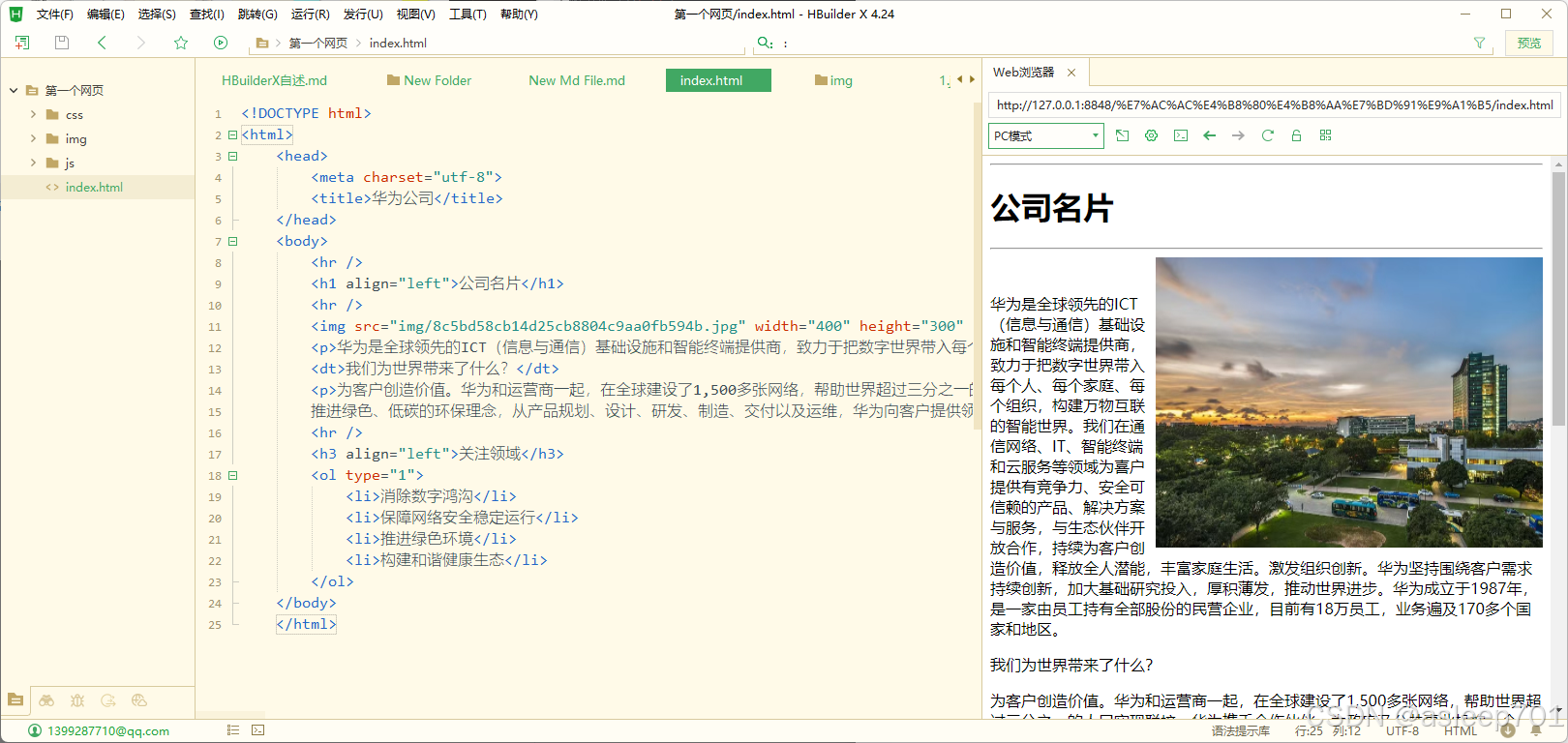Open the 编辑(E) menu
This screenshot has width=1568, height=743.
click(x=106, y=15)
